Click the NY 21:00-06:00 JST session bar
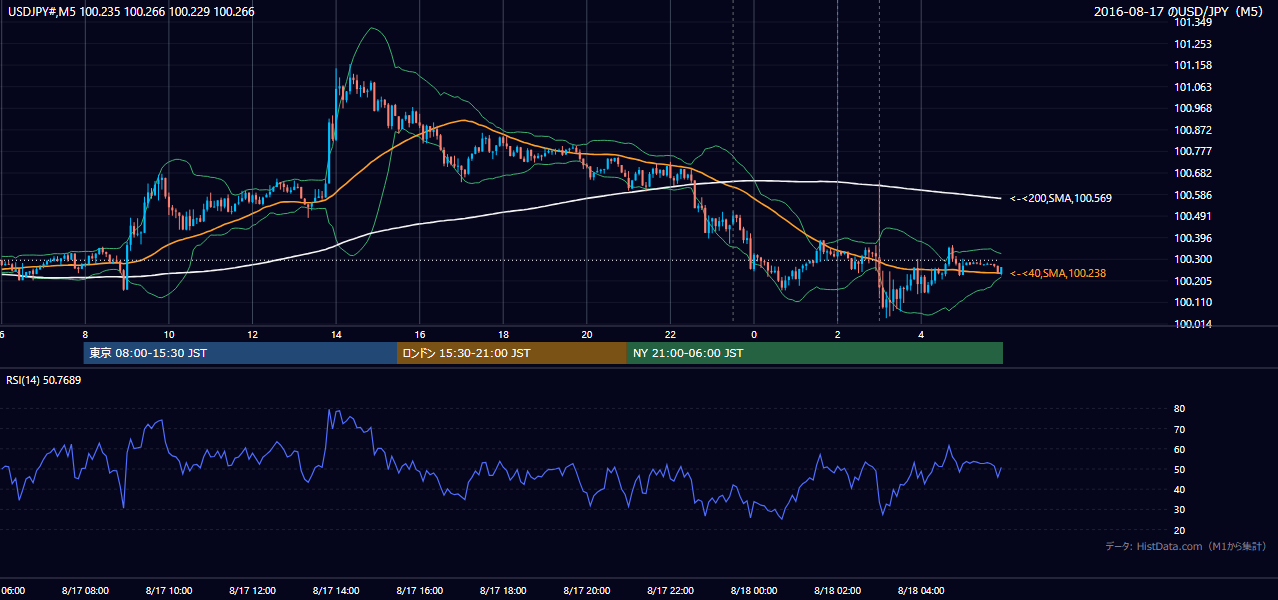1278x600 pixels. coord(815,353)
